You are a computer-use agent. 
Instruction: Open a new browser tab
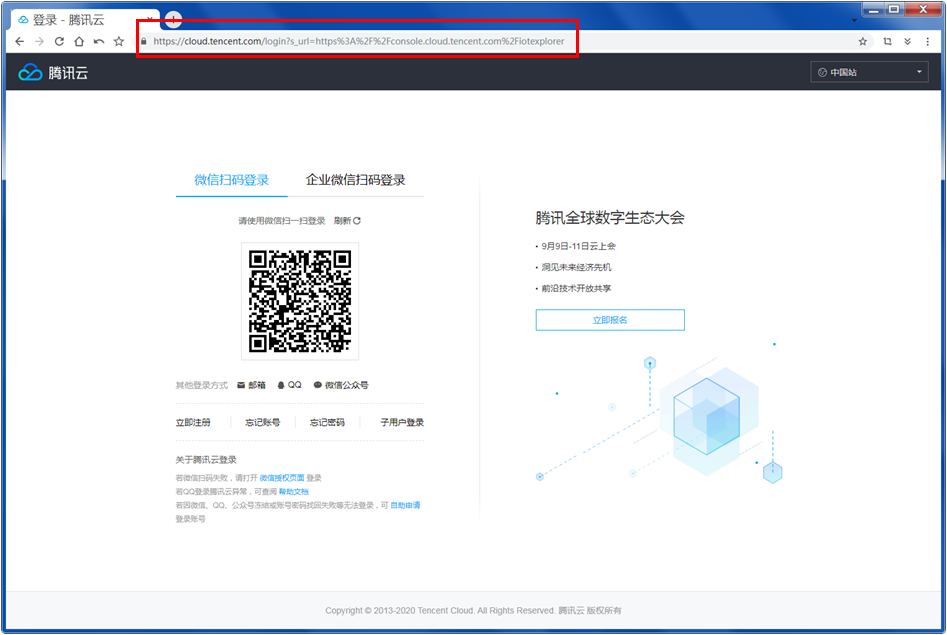tap(173, 20)
